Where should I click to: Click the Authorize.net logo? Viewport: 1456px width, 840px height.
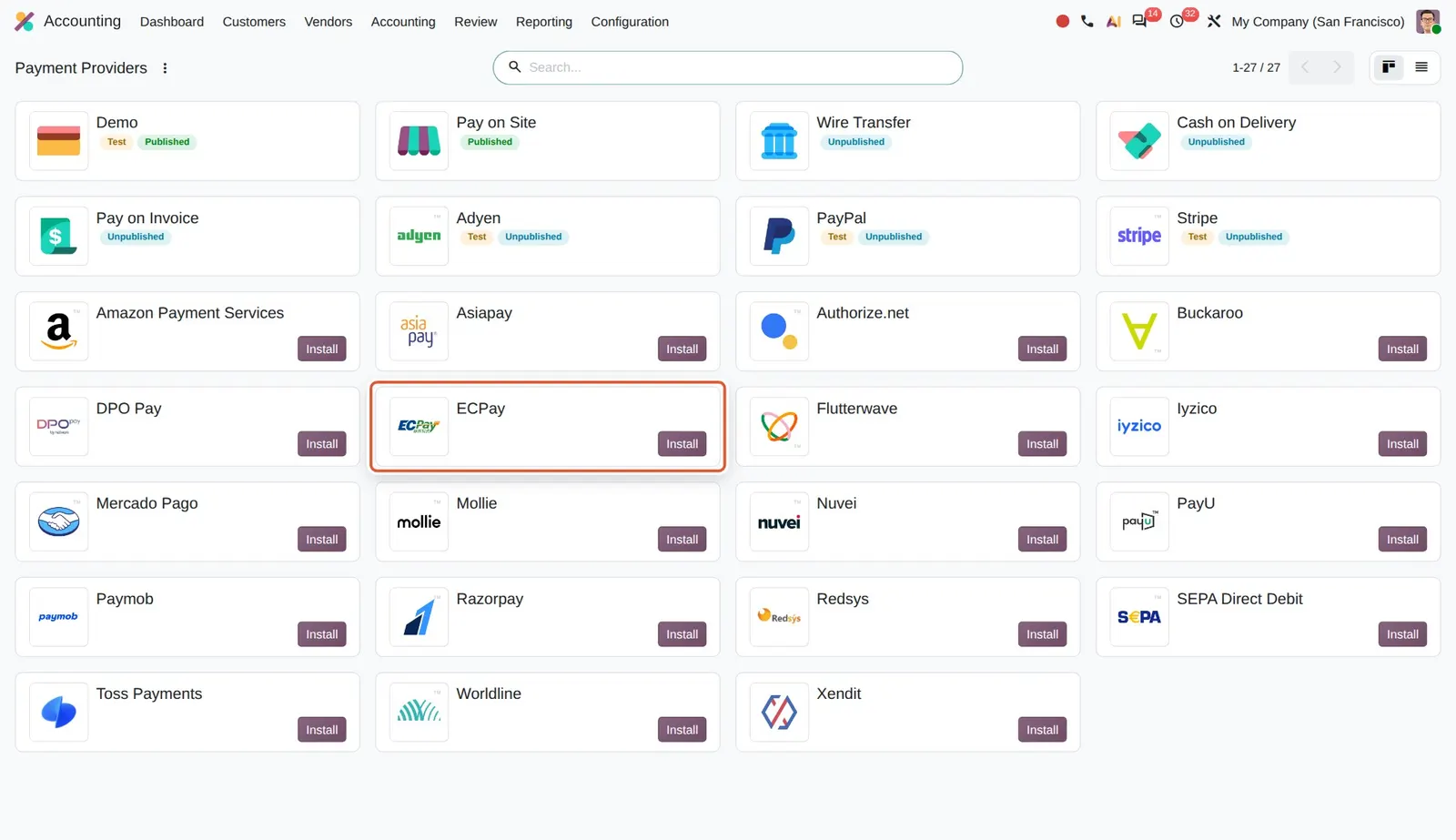(x=779, y=331)
